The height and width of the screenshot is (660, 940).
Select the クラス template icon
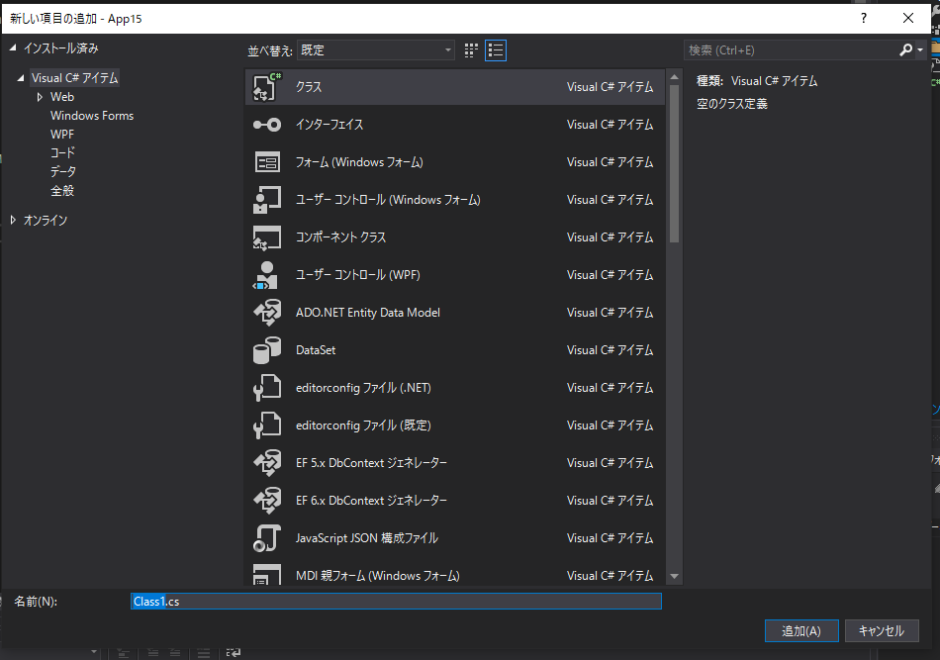click(267, 87)
